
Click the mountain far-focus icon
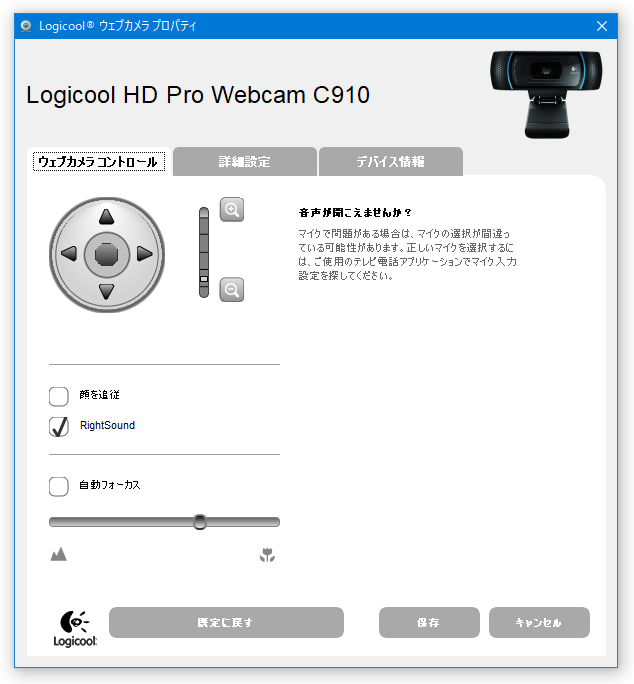58,554
